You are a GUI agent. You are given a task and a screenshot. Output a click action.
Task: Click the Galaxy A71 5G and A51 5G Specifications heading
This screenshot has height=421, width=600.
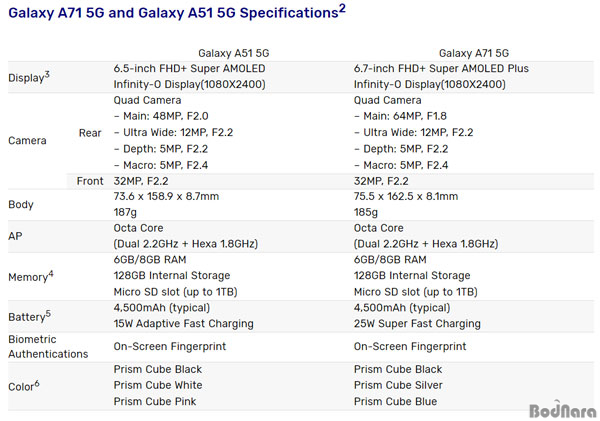pos(177,12)
